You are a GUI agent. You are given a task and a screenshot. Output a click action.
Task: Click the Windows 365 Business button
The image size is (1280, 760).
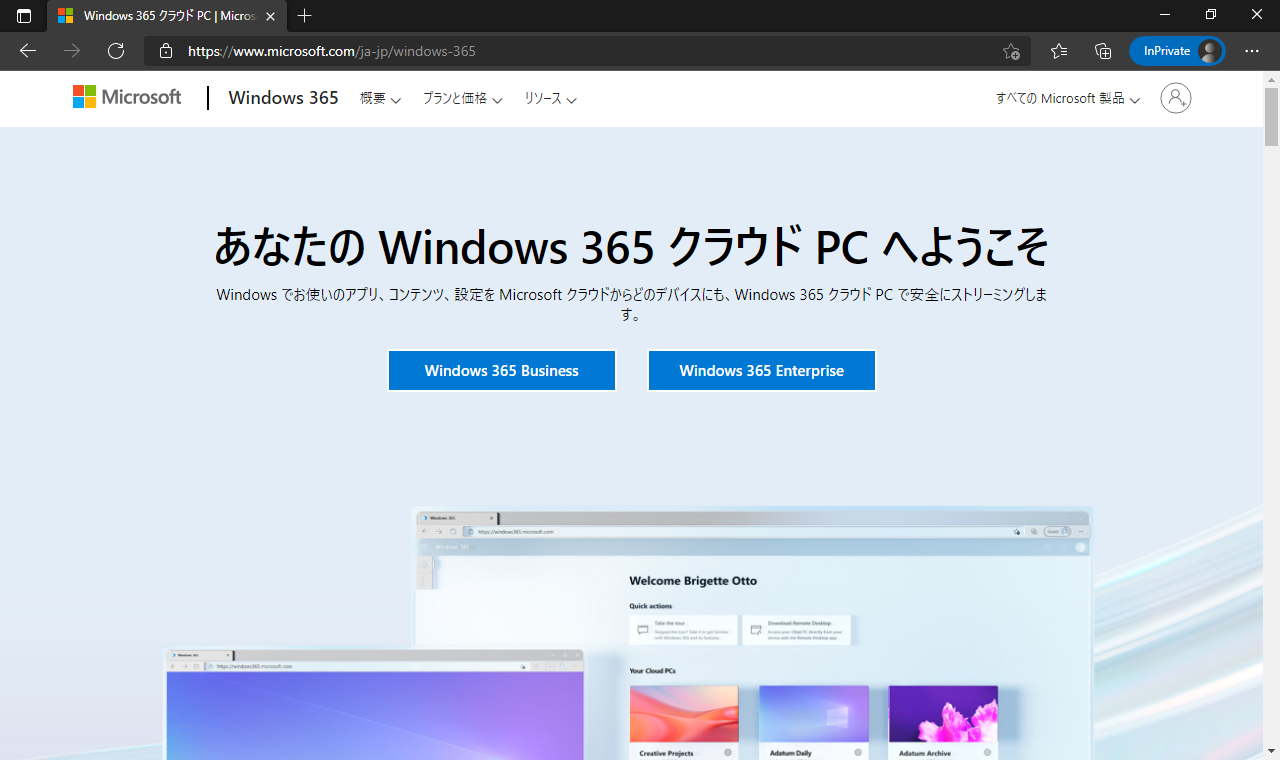coord(502,370)
